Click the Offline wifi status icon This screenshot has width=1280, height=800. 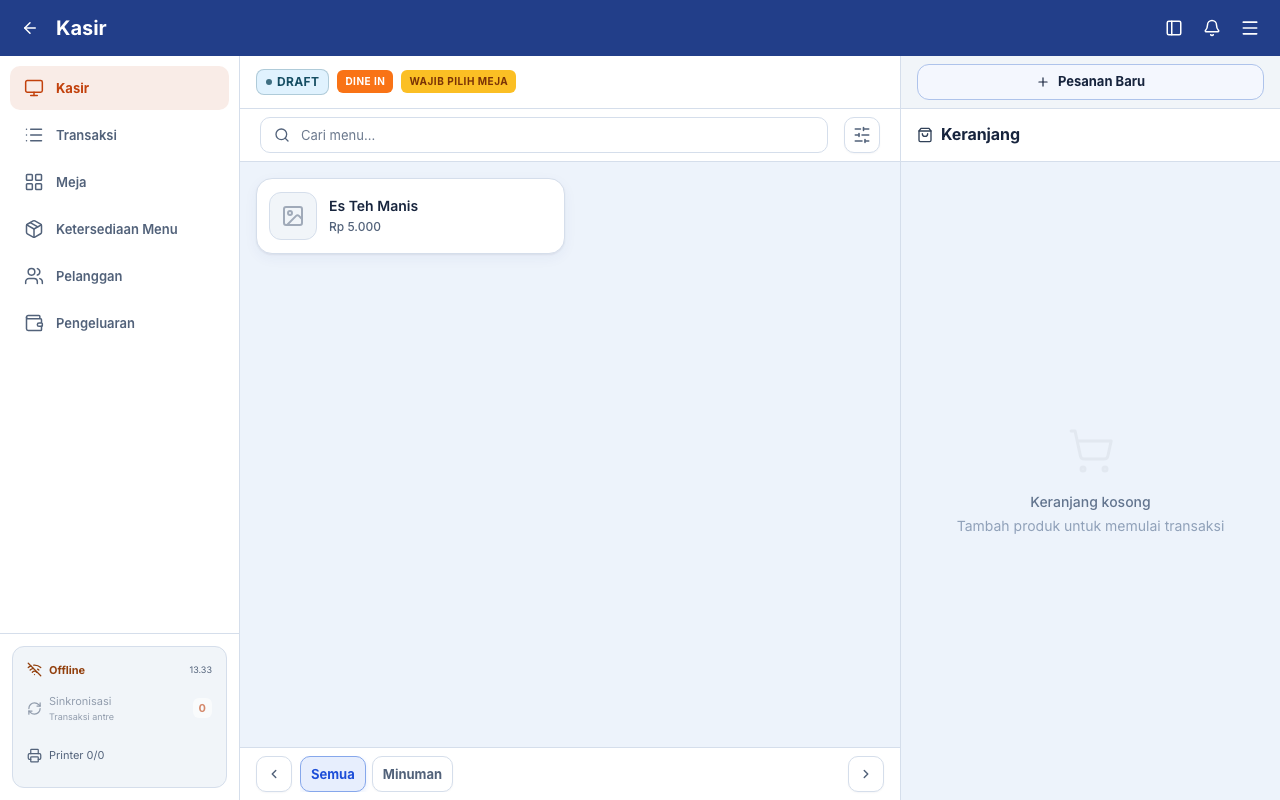34,670
